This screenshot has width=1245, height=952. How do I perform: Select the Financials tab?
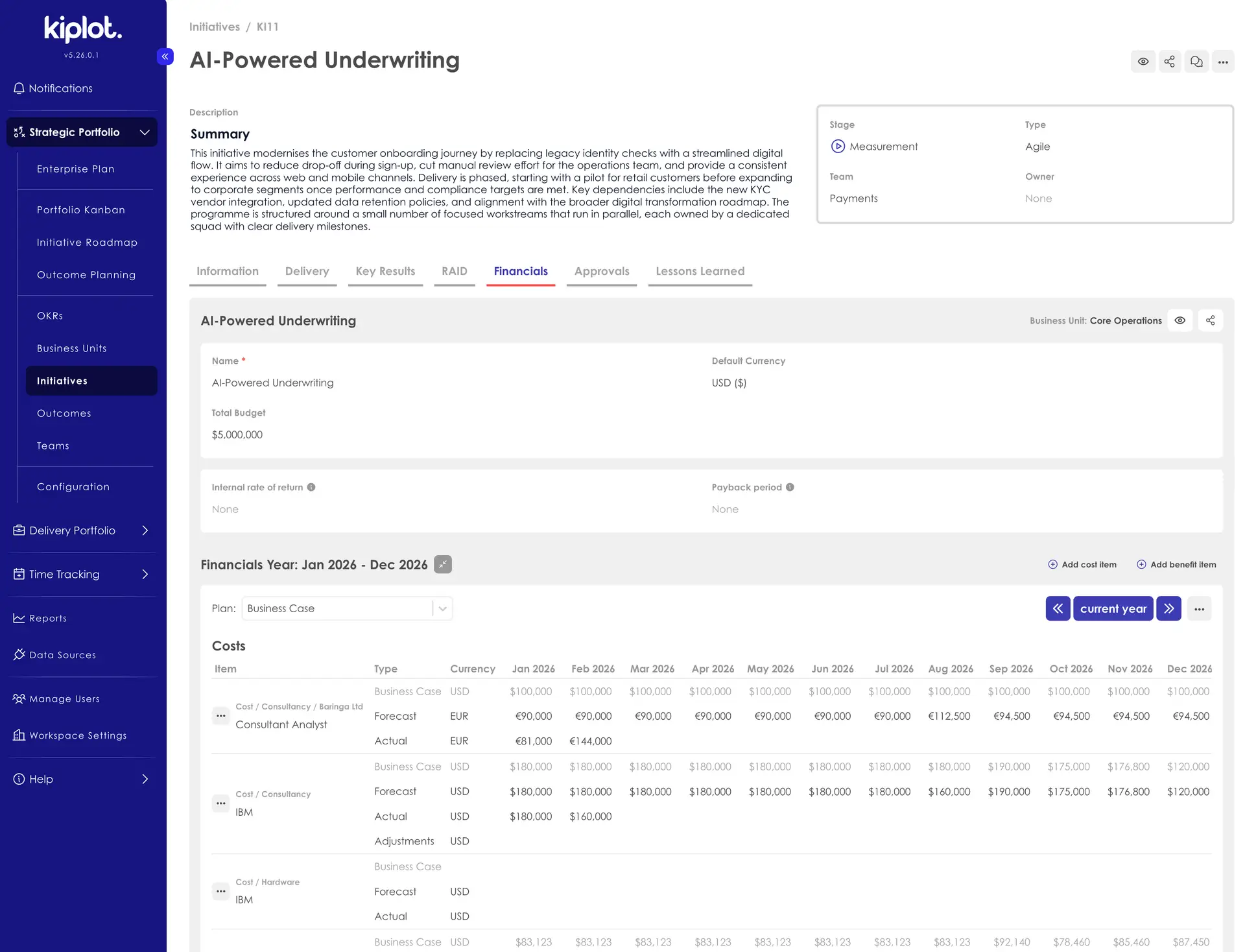[521, 271]
